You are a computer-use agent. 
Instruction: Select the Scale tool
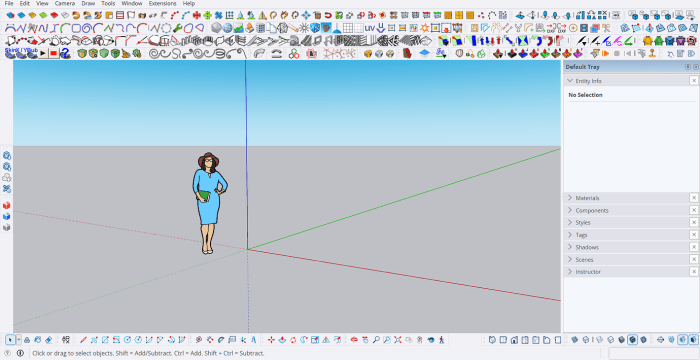click(x=315, y=340)
